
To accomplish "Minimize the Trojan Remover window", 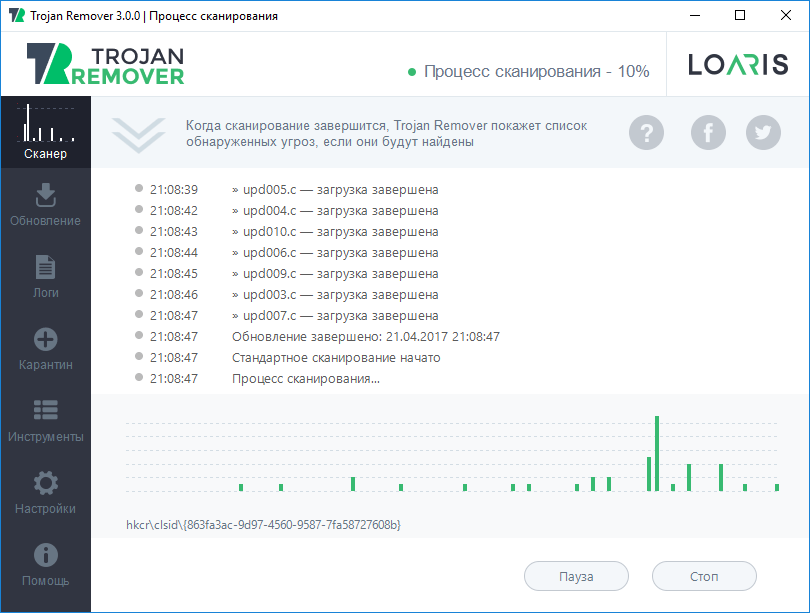I will [695, 15].
